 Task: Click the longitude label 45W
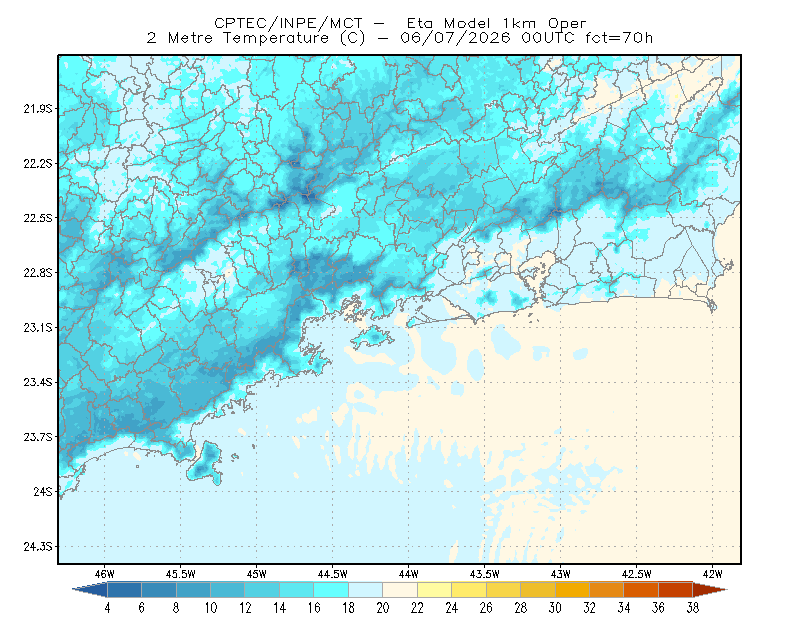click(257, 574)
